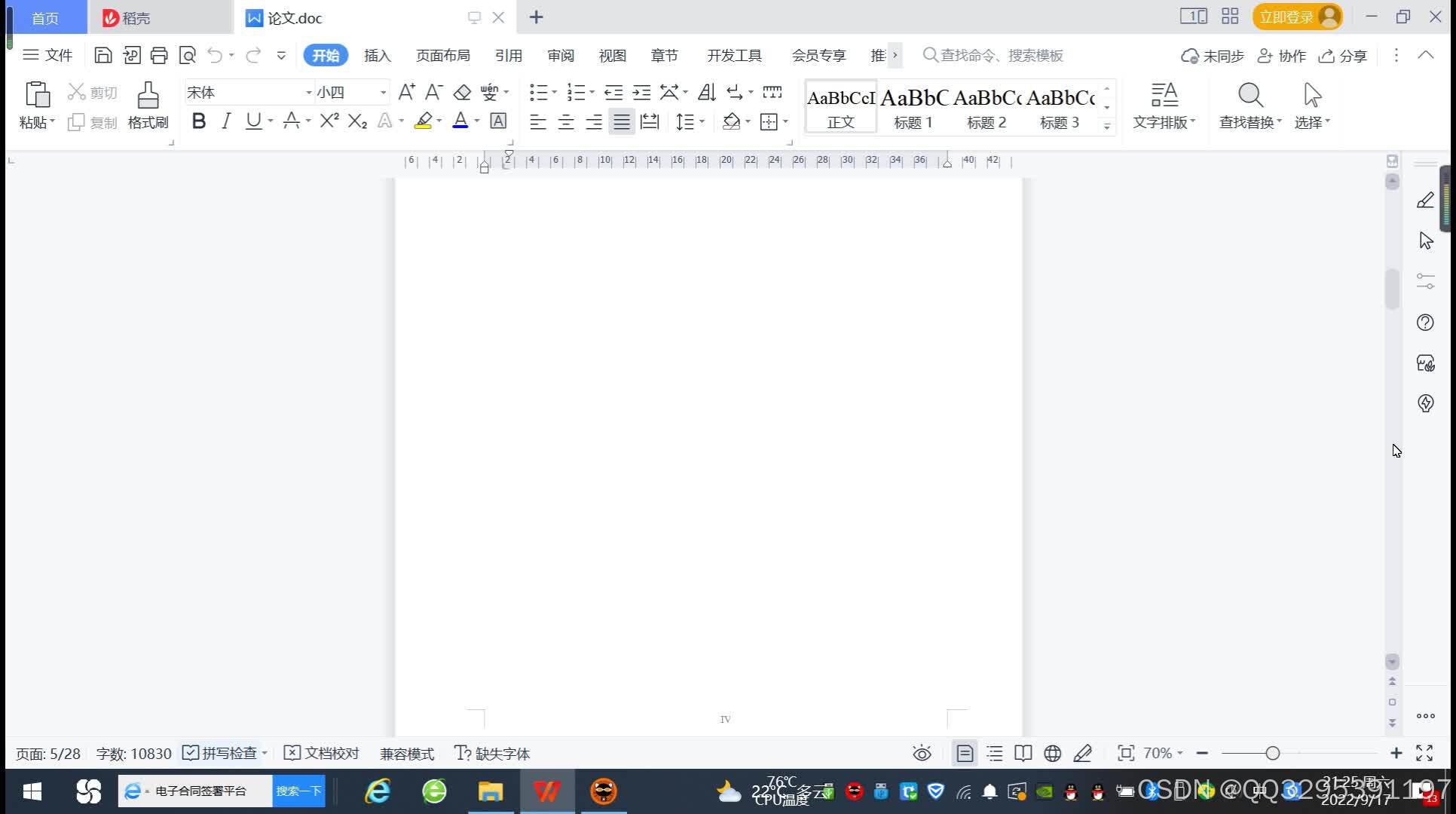Expand borders dropdown arrow
This screenshot has width=1456, height=814.
(x=785, y=121)
